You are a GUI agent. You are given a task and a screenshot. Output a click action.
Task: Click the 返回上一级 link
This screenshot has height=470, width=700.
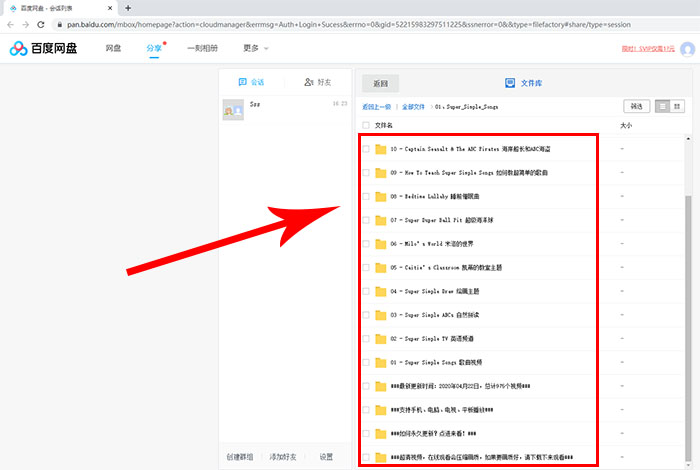pyautogui.click(x=376, y=107)
